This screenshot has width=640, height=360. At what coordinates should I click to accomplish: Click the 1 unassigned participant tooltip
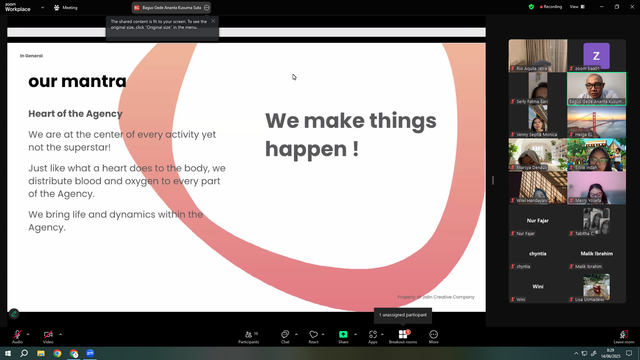(x=403, y=315)
